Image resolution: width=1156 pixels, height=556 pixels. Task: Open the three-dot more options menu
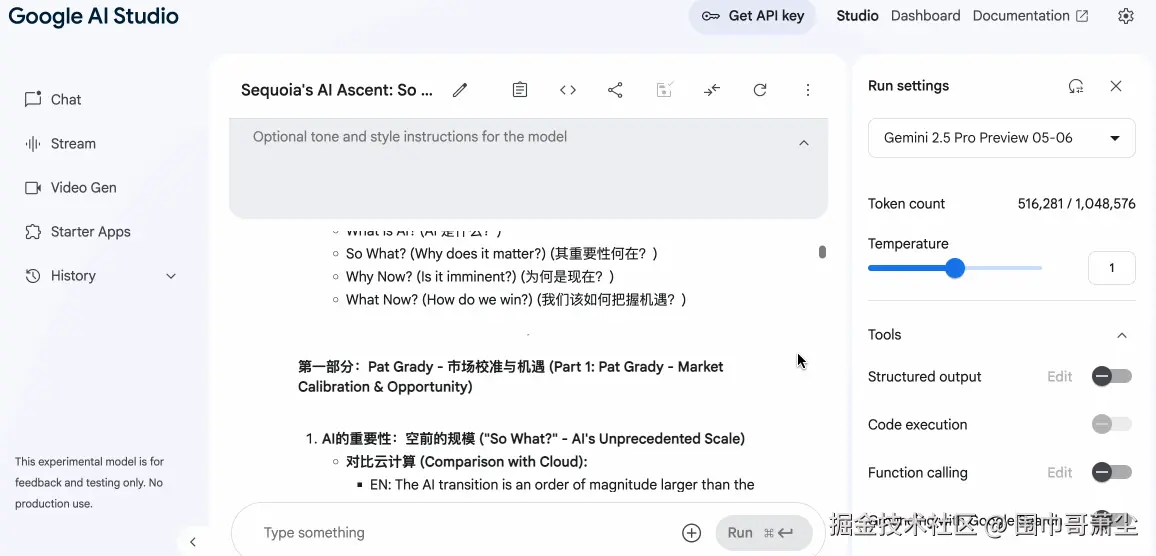808,90
